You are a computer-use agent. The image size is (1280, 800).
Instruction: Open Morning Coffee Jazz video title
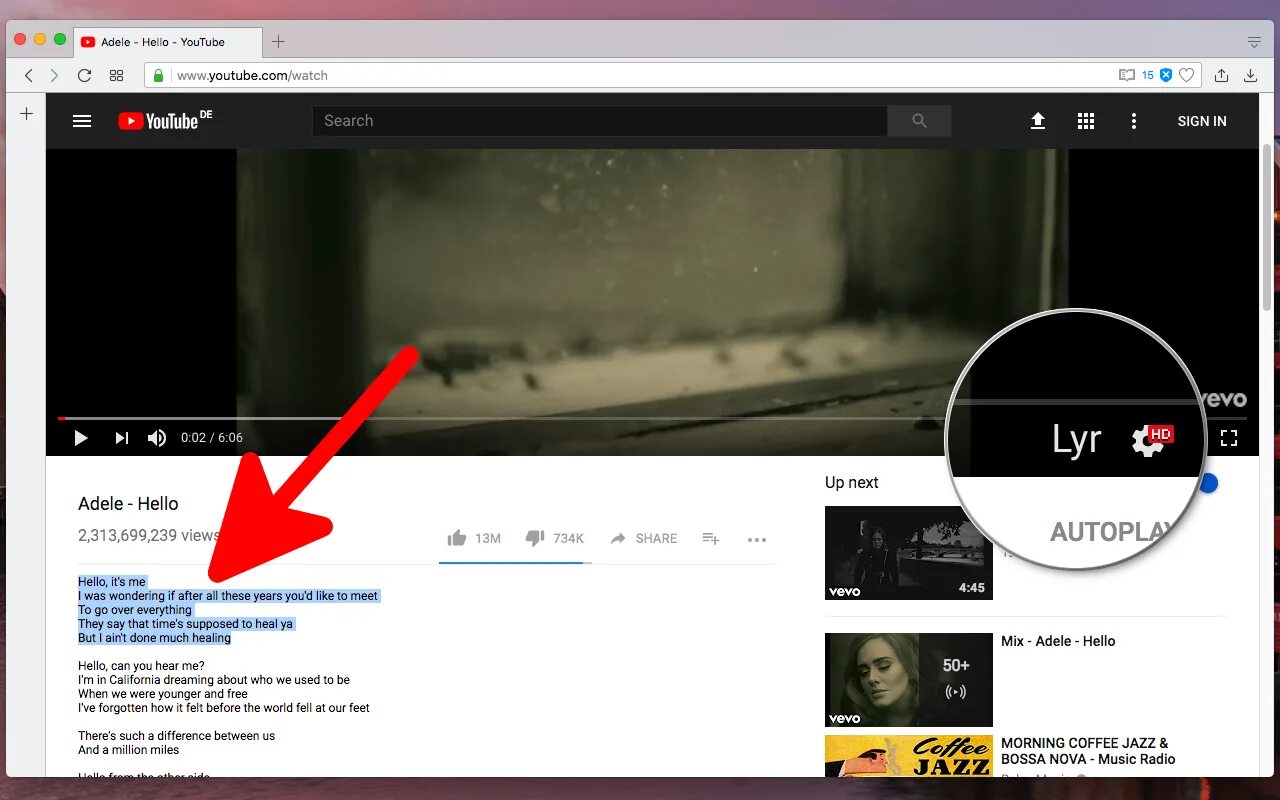pyautogui.click(x=1088, y=751)
